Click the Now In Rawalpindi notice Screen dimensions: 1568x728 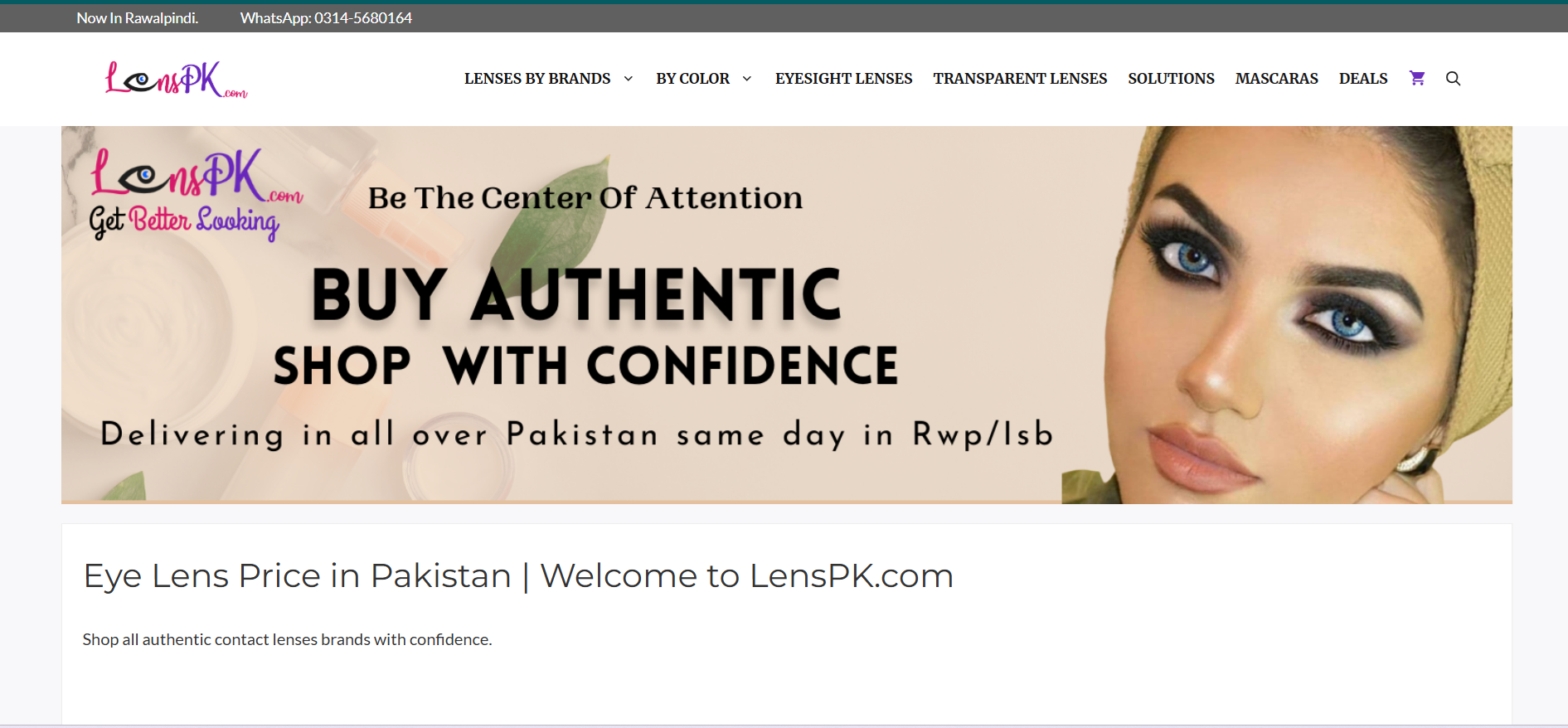(138, 18)
